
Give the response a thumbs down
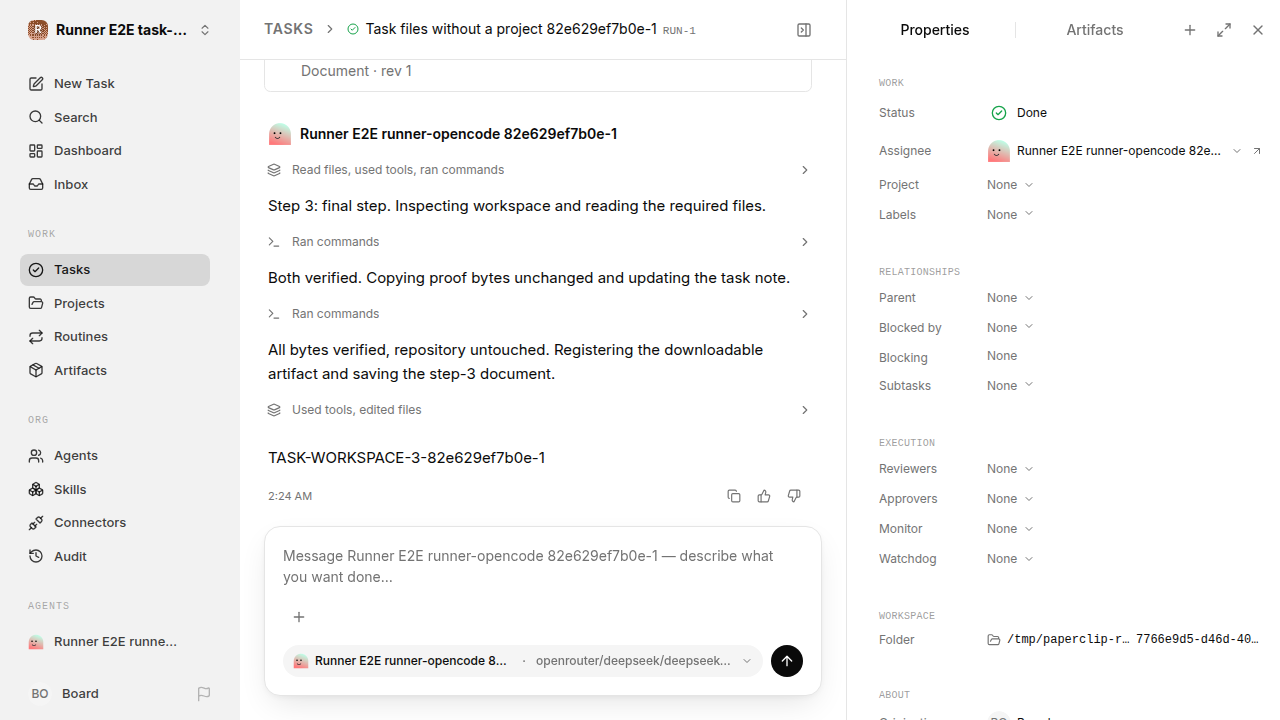click(x=794, y=496)
